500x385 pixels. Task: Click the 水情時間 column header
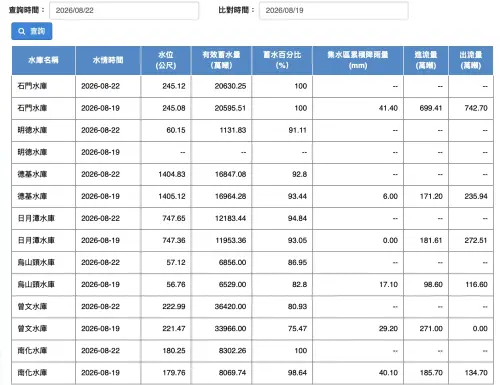tap(108, 60)
